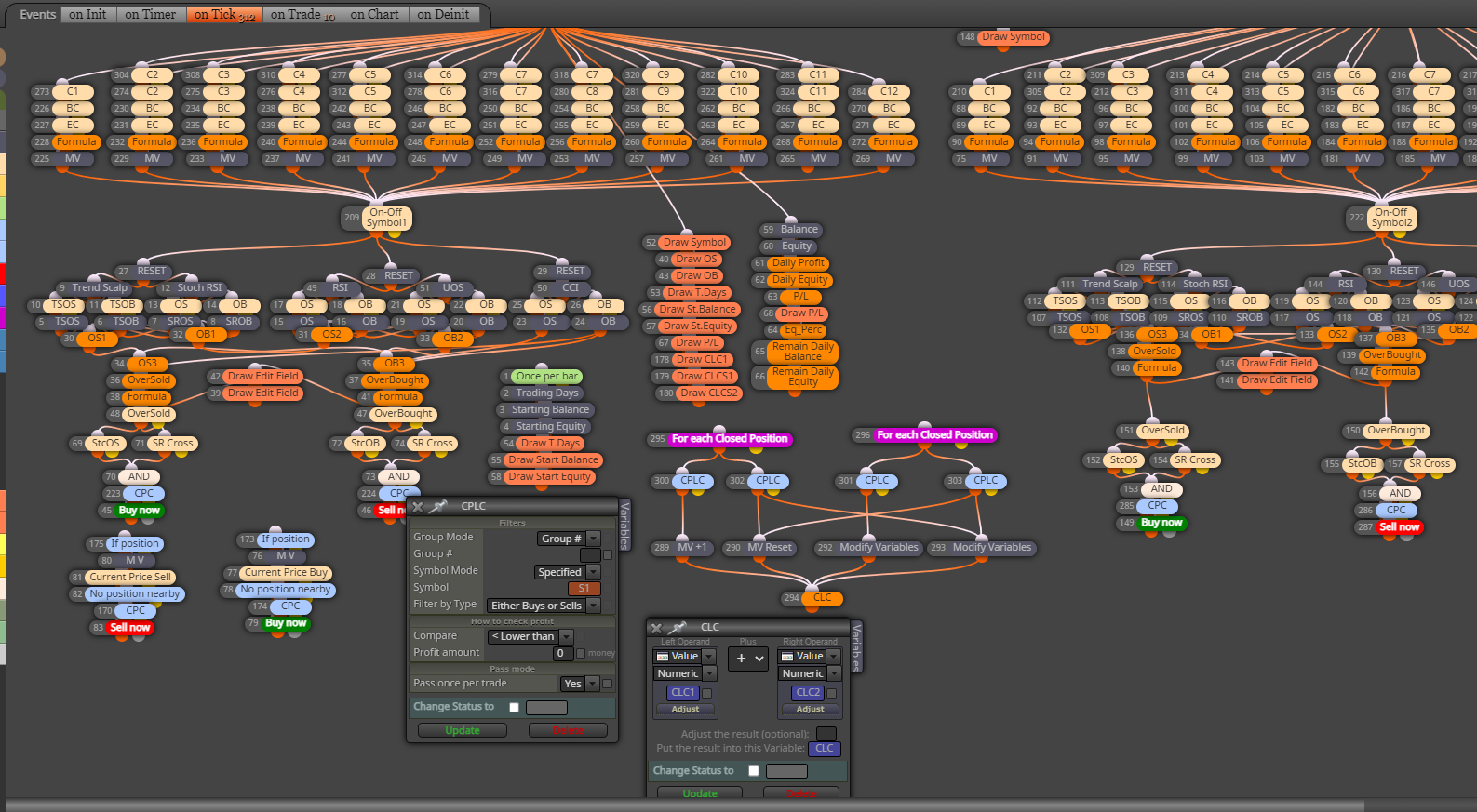This screenshot has height=812, width=1477.
Task: Open the Plus operator dropdown
Action: coord(748,659)
